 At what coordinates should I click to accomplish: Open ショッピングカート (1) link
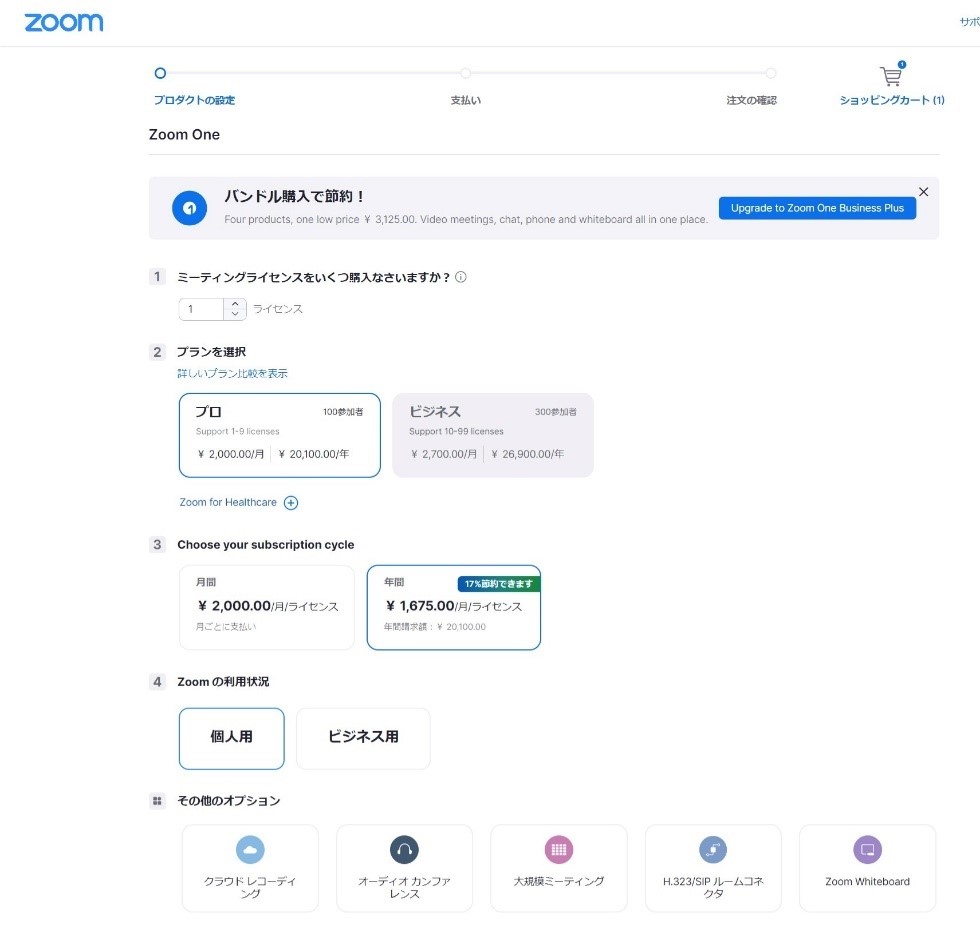click(x=892, y=100)
